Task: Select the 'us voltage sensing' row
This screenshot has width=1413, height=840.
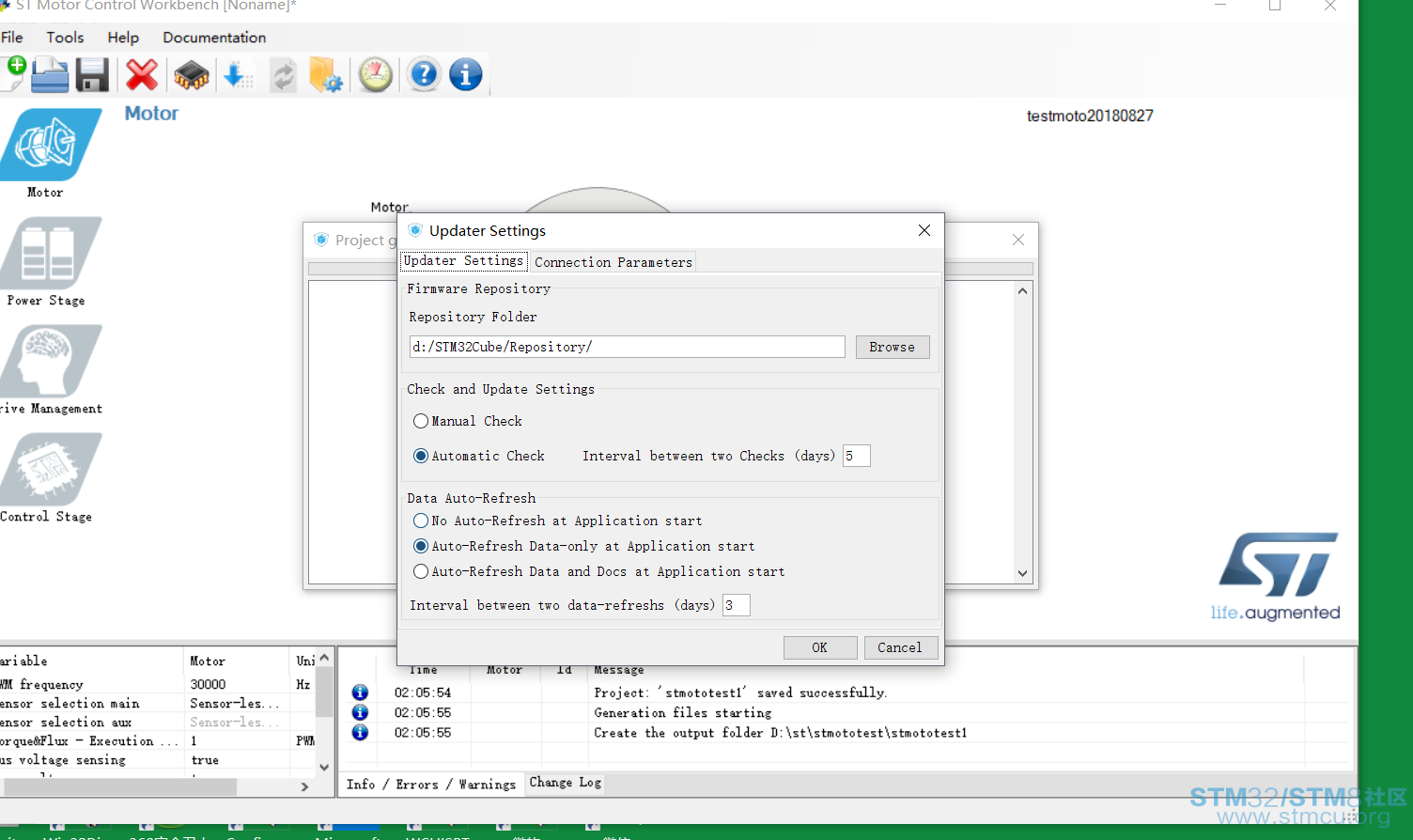Action: point(158,759)
